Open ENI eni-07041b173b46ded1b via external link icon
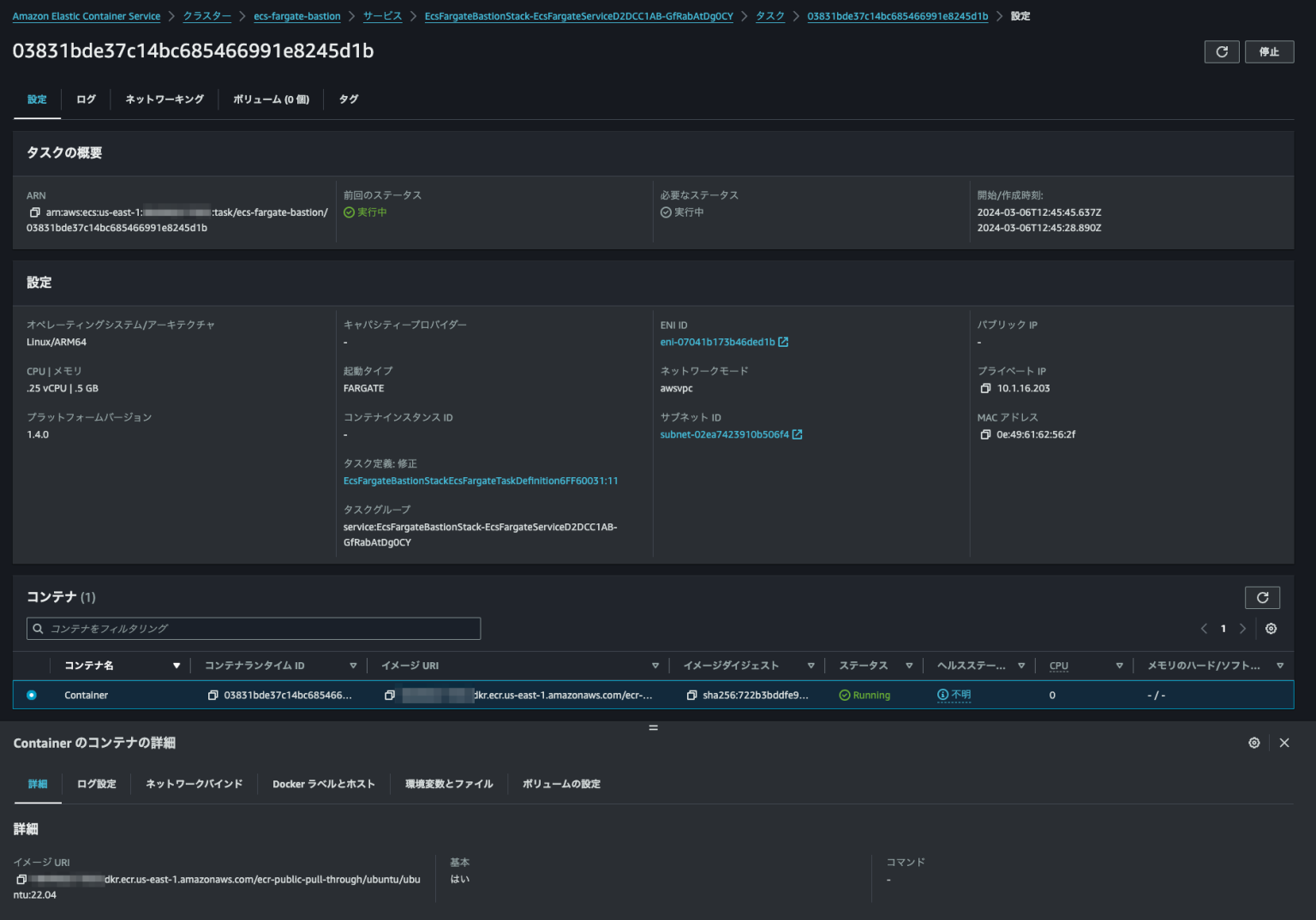Viewport: 1316px width, 920px height. tap(783, 342)
